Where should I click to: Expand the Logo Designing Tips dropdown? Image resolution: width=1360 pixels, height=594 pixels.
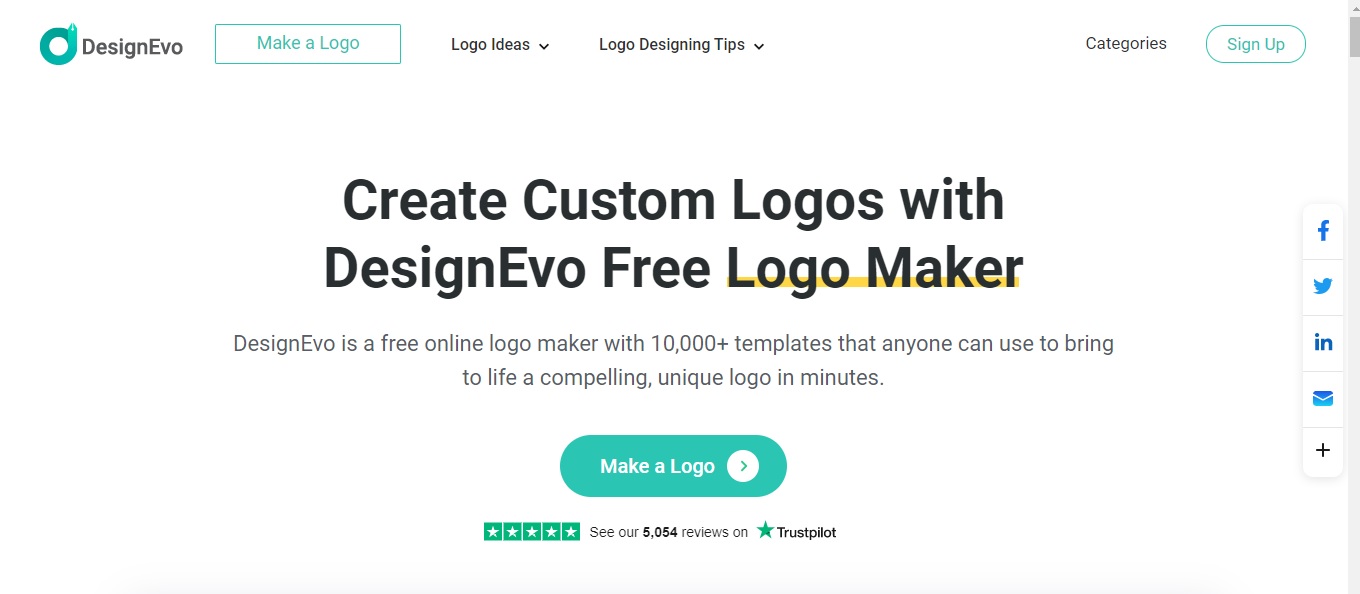pos(682,45)
